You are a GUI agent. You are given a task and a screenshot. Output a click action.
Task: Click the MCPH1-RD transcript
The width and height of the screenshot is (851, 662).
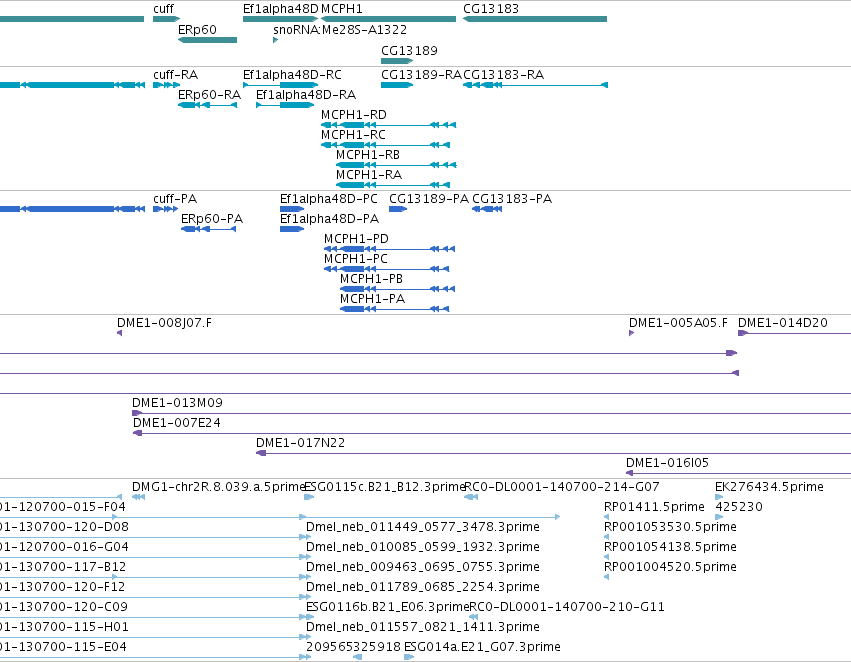[389, 125]
